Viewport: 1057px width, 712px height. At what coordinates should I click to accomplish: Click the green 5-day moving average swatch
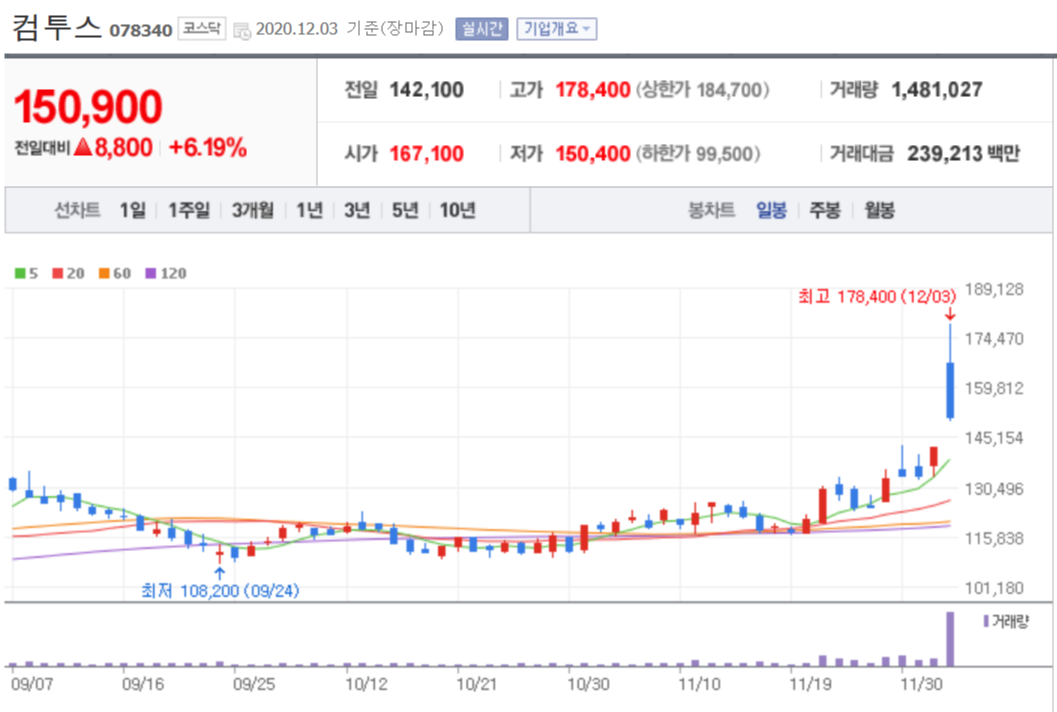(x=20, y=273)
